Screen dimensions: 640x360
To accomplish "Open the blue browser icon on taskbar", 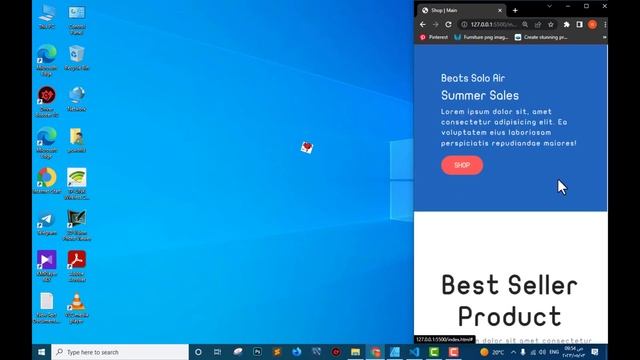I will [x=297, y=352].
